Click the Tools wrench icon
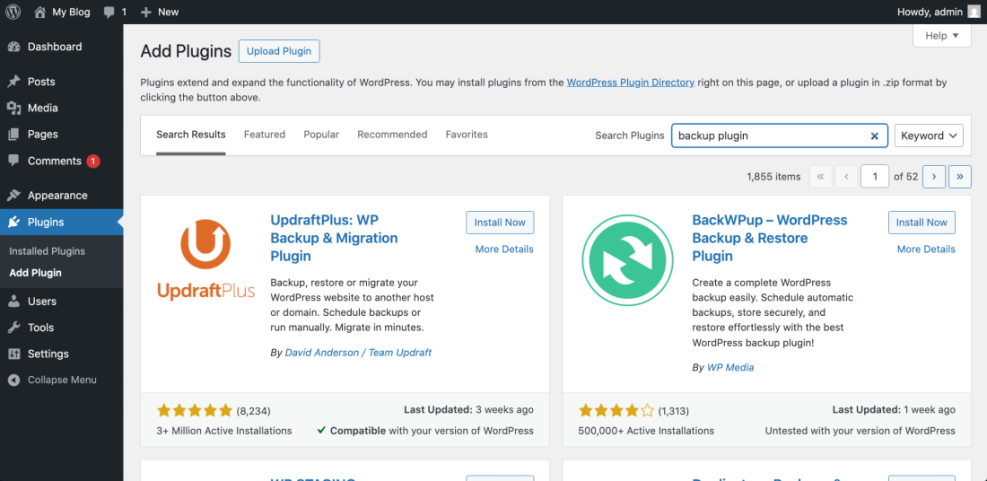Screen dimensions: 987x481 [14, 327]
